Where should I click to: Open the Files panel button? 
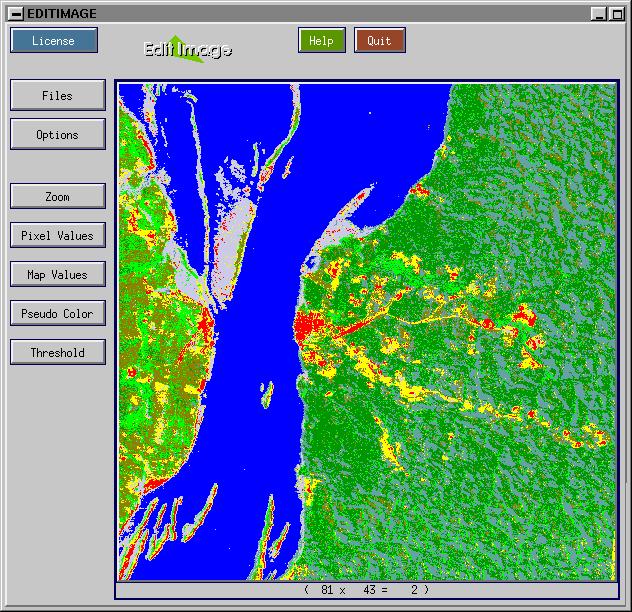point(58,95)
